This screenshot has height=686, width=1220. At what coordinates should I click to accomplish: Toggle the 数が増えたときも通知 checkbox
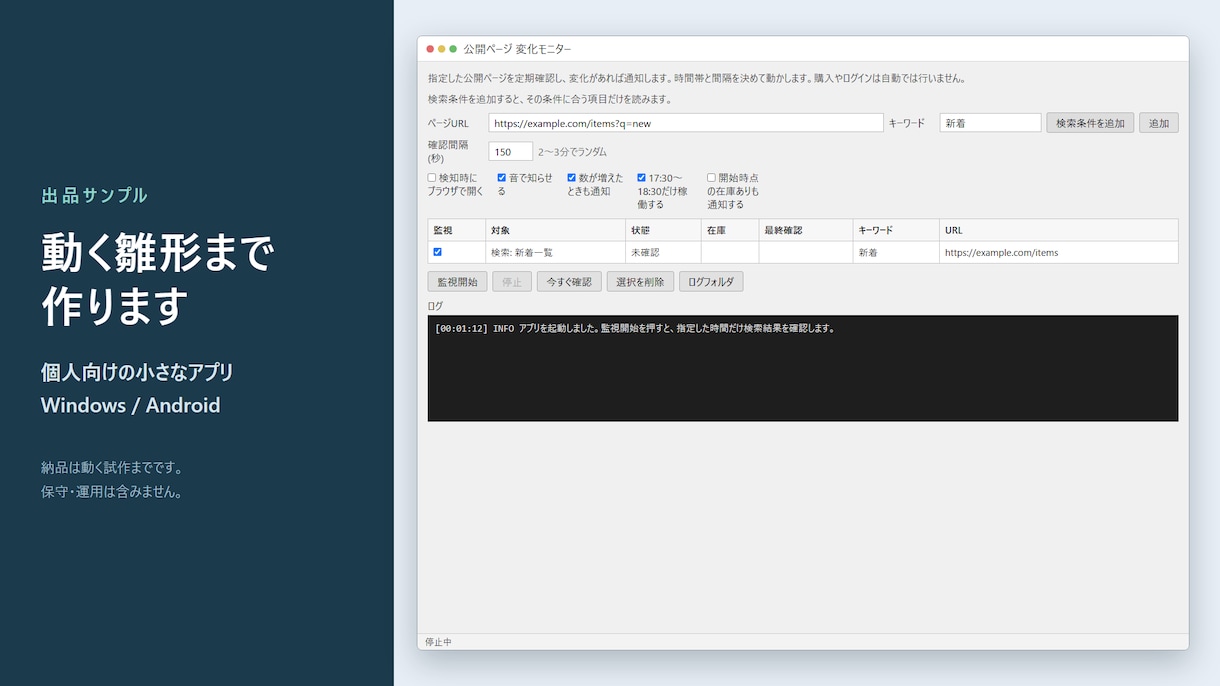click(x=572, y=178)
